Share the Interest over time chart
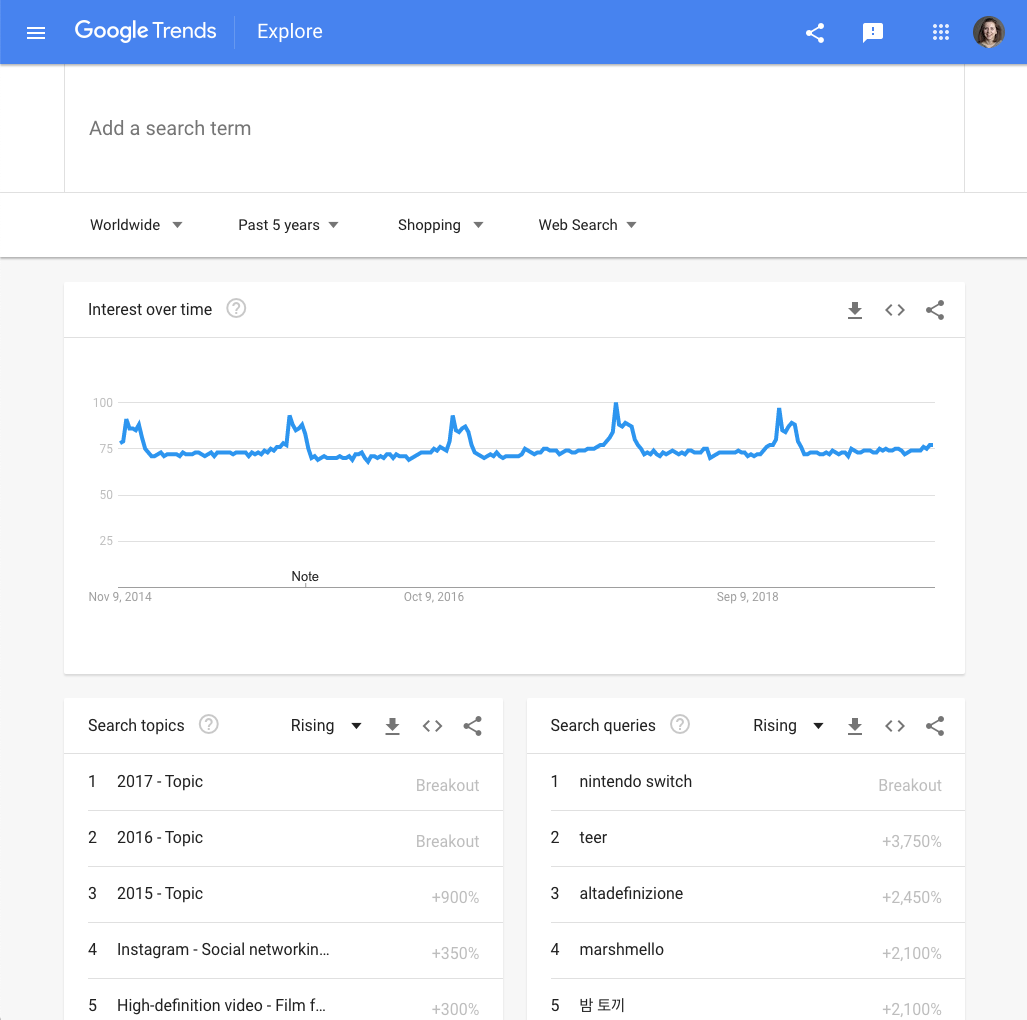 click(x=935, y=310)
